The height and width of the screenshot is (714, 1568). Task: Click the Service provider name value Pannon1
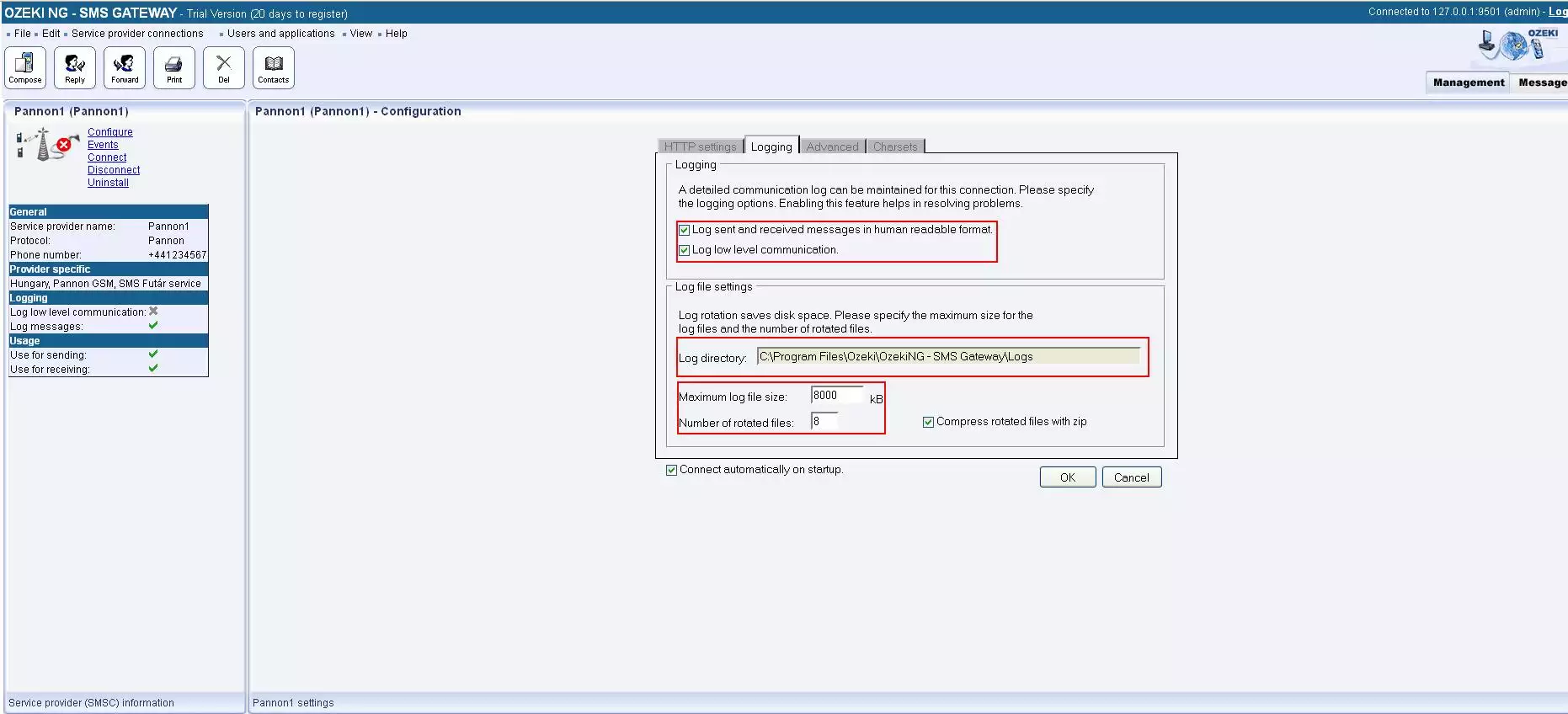click(168, 226)
